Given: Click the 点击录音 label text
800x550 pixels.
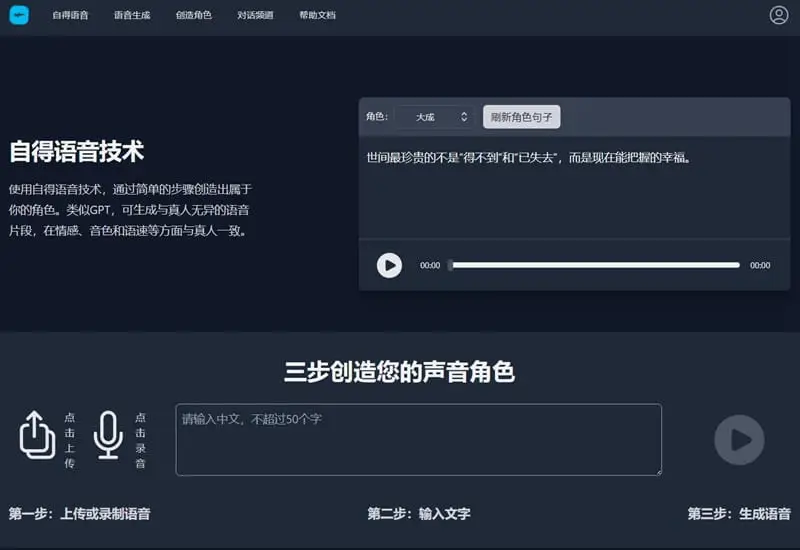Looking at the screenshot, I should click(x=140, y=440).
